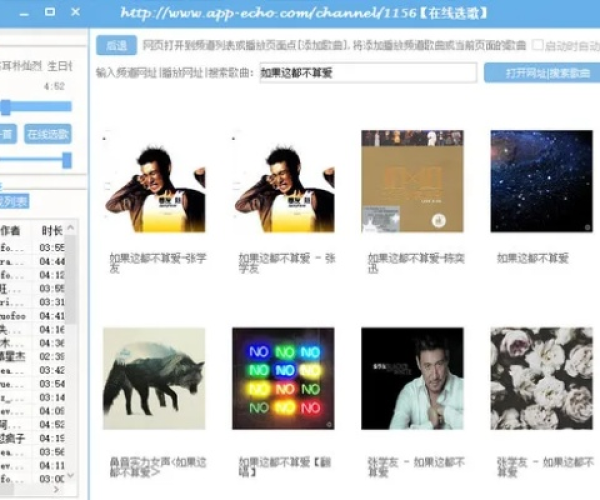Select the playlist row with duration 03:42
Screen dimensions: 600x500
coord(33,370)
